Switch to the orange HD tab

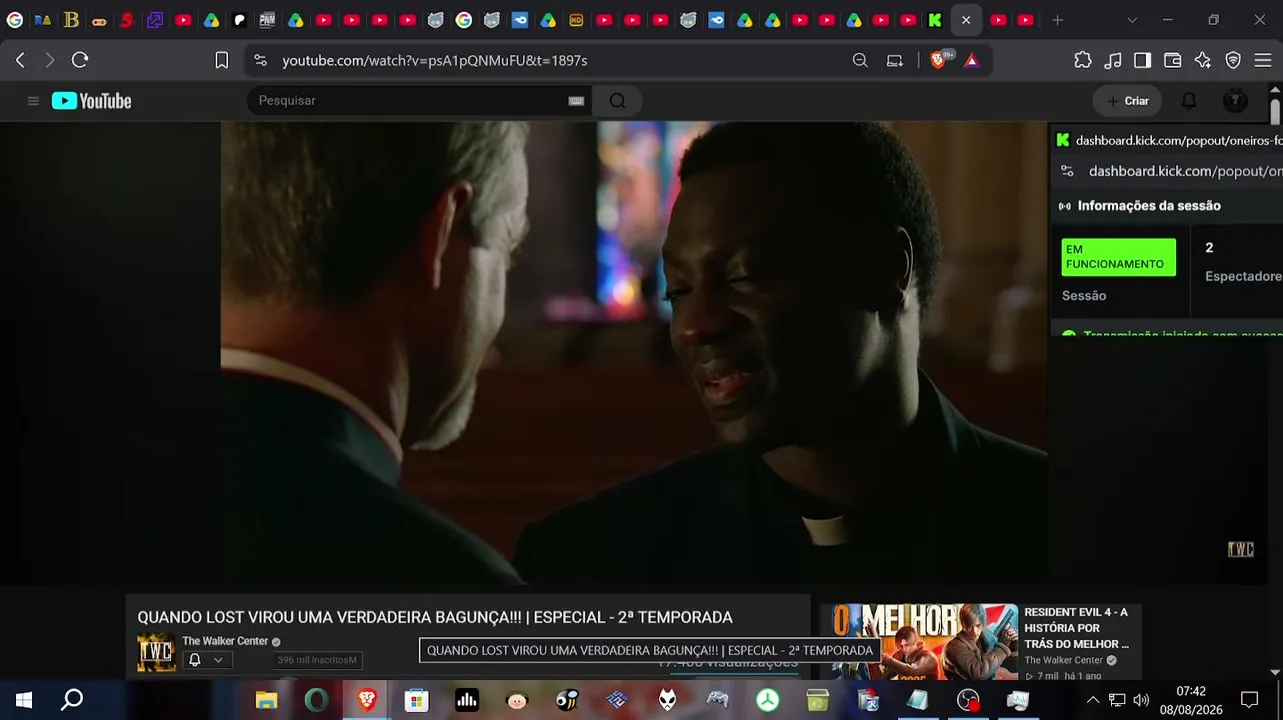[576, 20]
